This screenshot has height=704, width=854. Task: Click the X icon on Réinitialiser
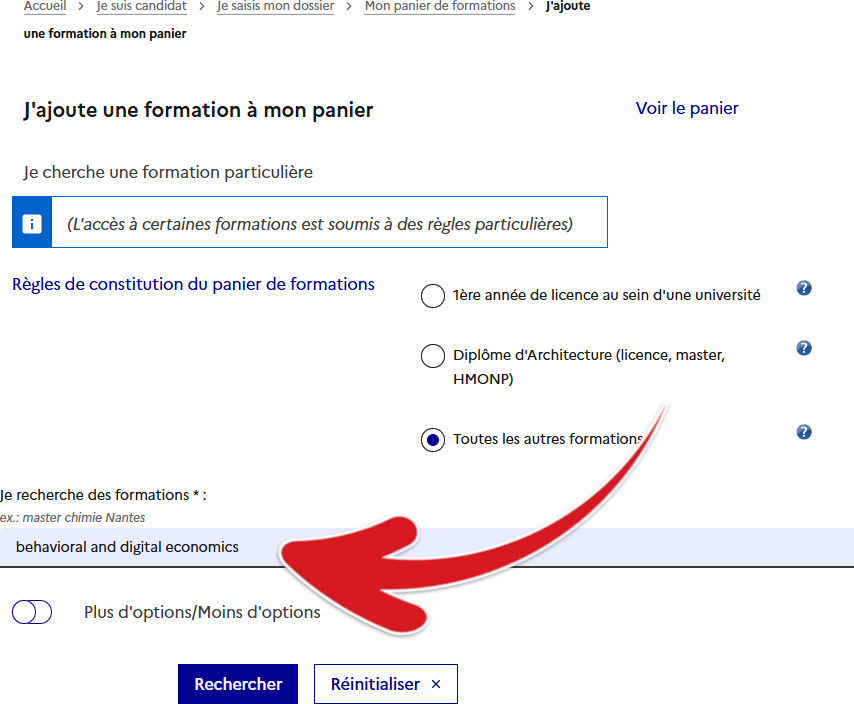[436, 685]
